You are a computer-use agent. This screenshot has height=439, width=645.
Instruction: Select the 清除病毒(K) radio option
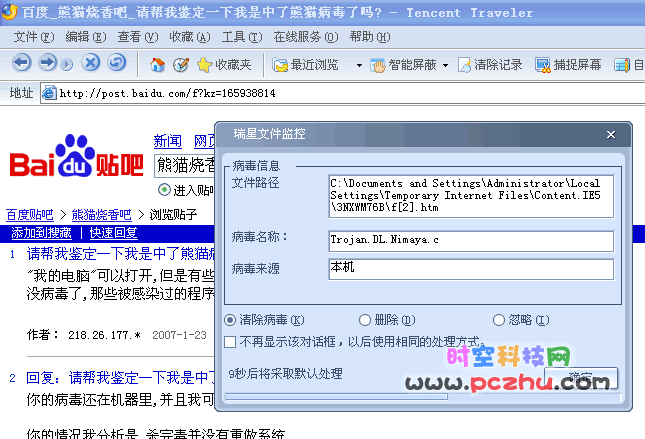click(230, 320)
